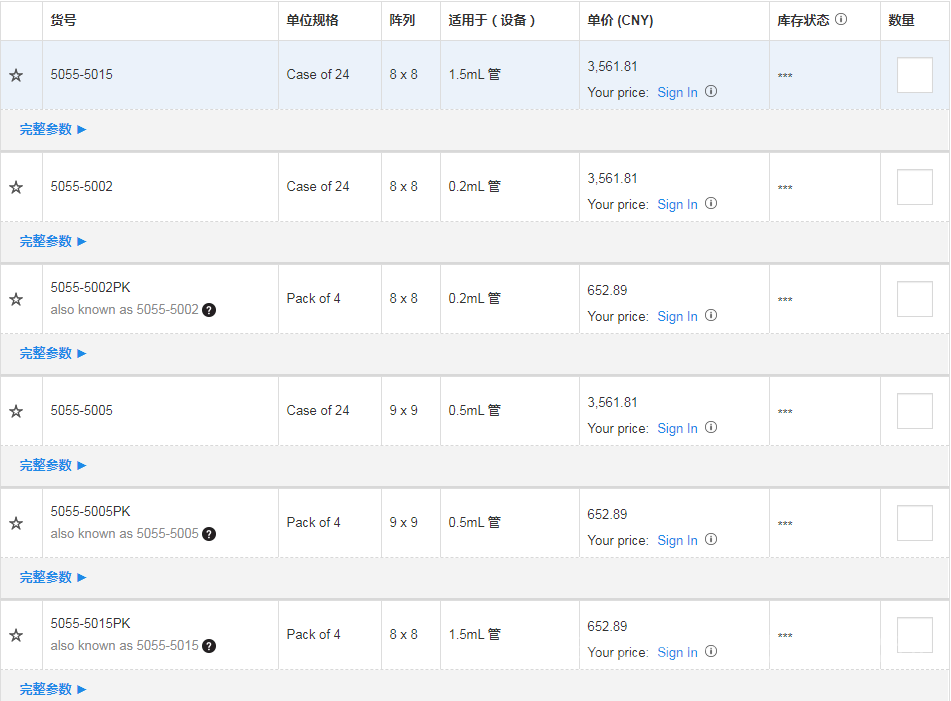The width and height of the screenshot is (951, 701).
Task: Expand 完整参数 under 5055-5015
Action: click(53, 129)
